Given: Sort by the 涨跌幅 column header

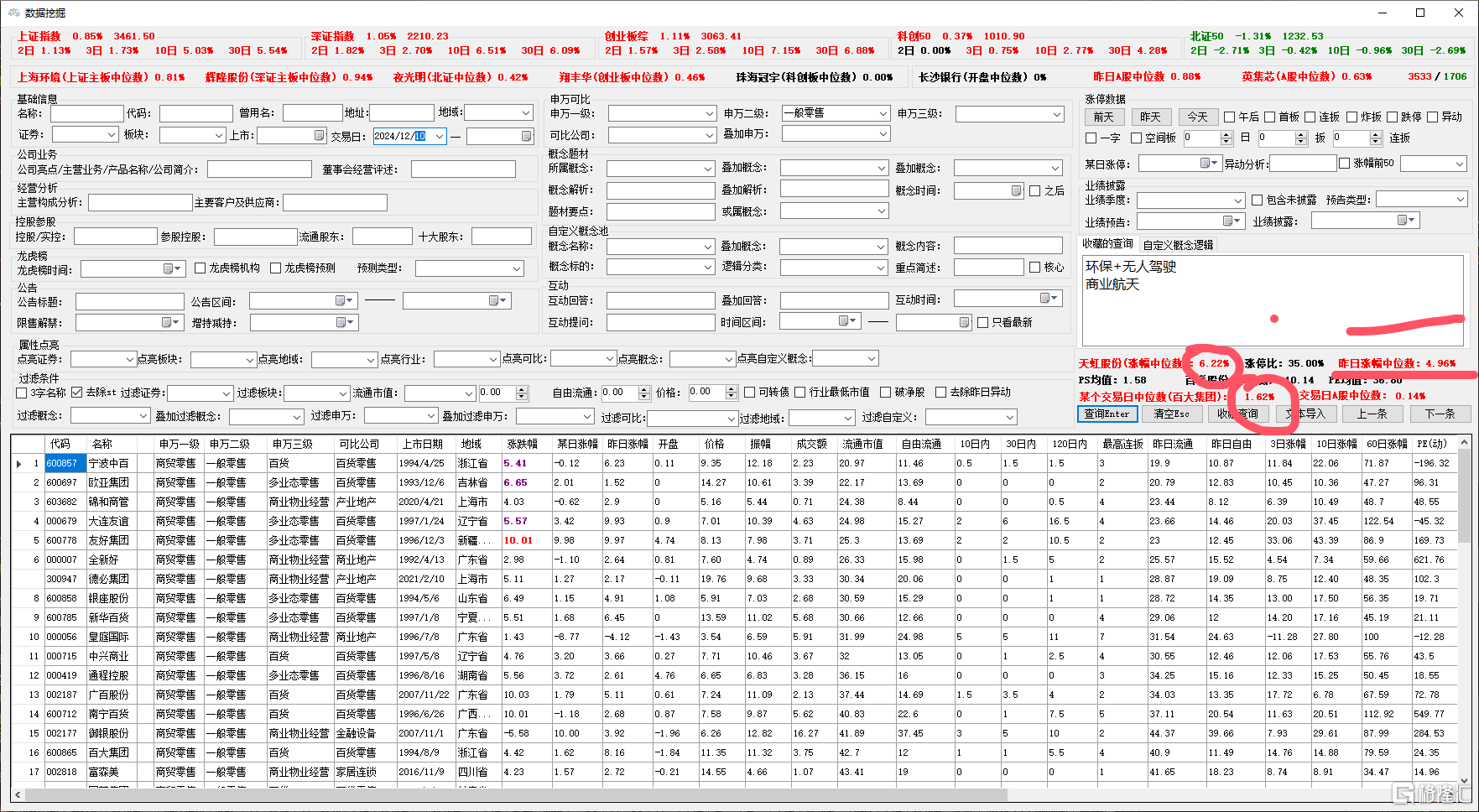Looking at the screenshot, I should (x=525, y=444).
